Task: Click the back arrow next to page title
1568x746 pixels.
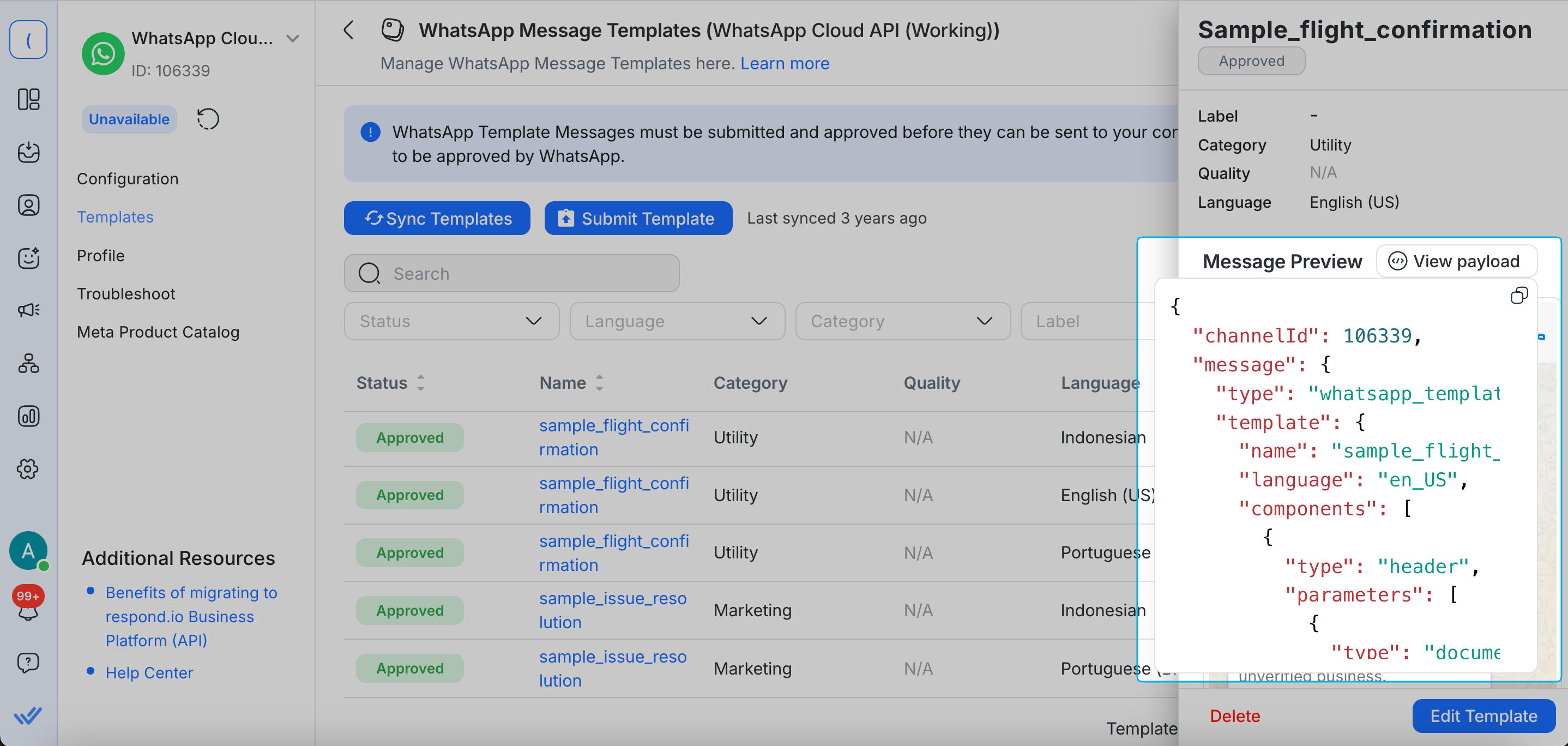Action: coord(349,31)
